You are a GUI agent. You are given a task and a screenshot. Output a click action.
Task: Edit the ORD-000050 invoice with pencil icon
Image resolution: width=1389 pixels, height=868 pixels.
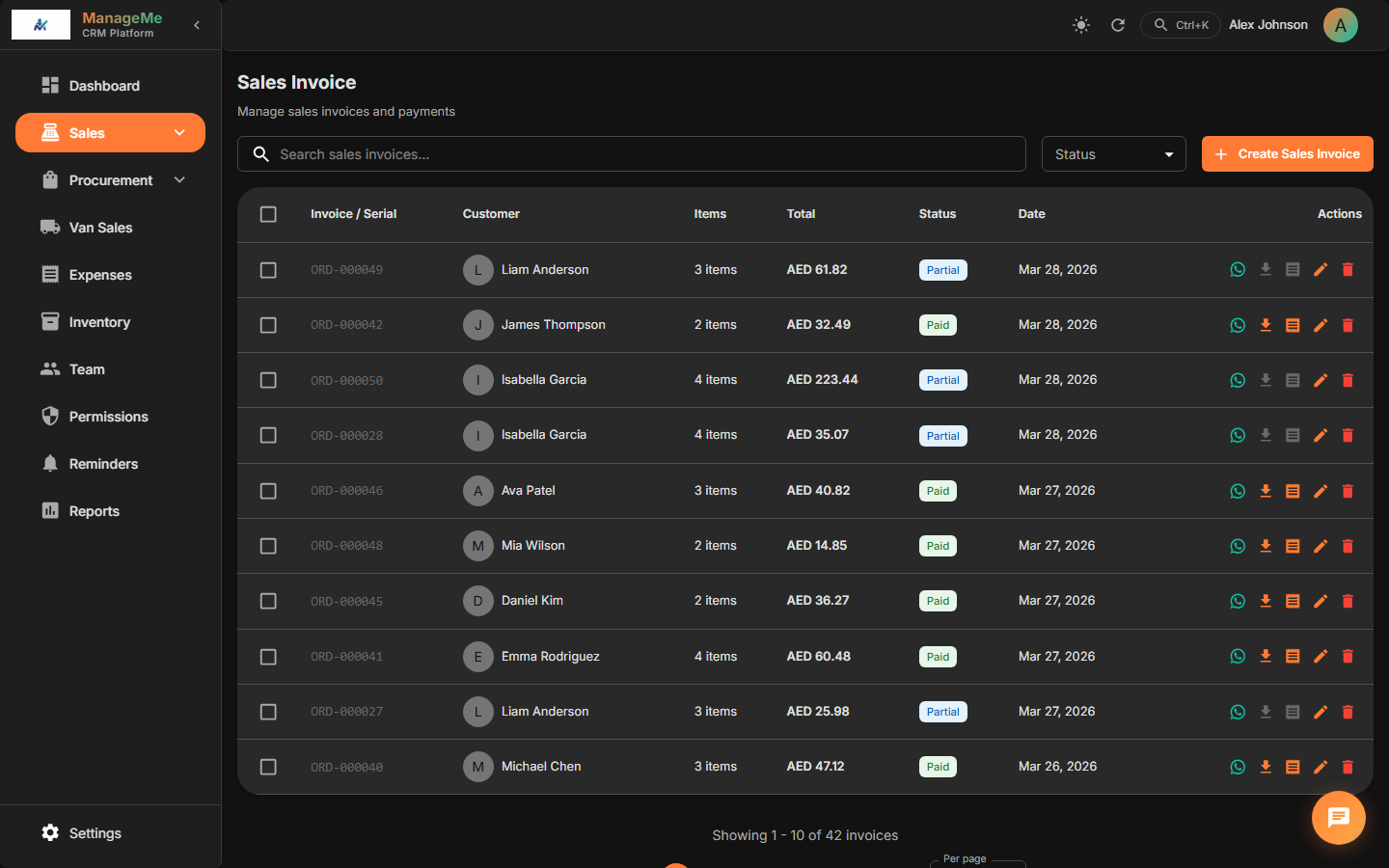[x=1321, y=380]
